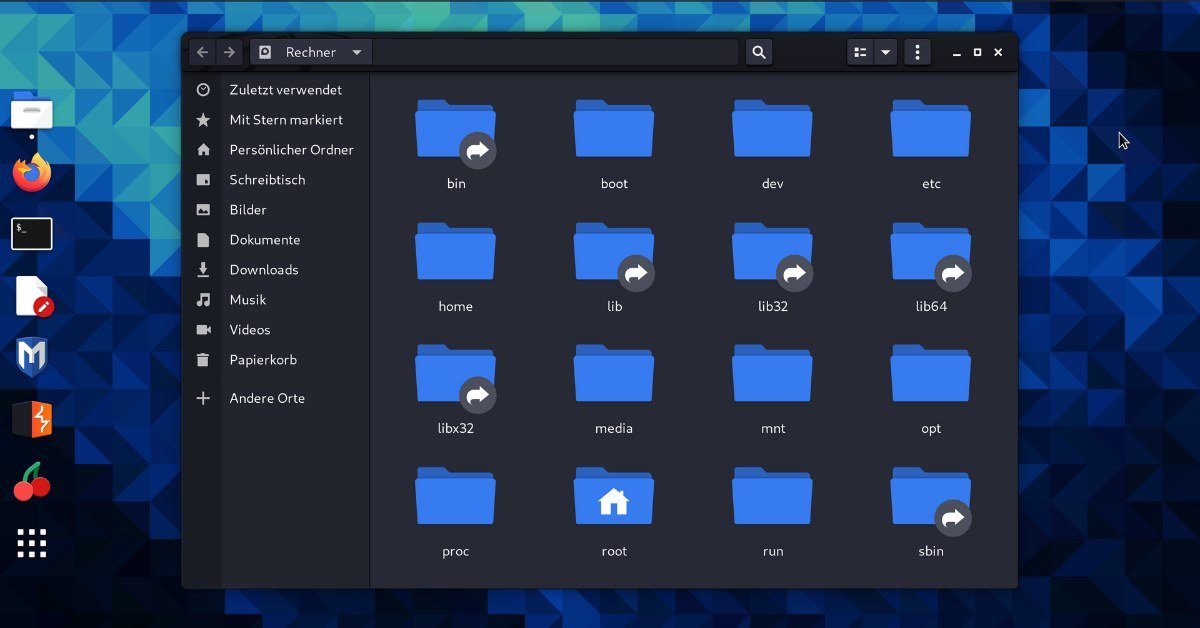Open Bilder in sidebar
The height and width of the screenshot is (628, 1200).
tap(248, 210)
